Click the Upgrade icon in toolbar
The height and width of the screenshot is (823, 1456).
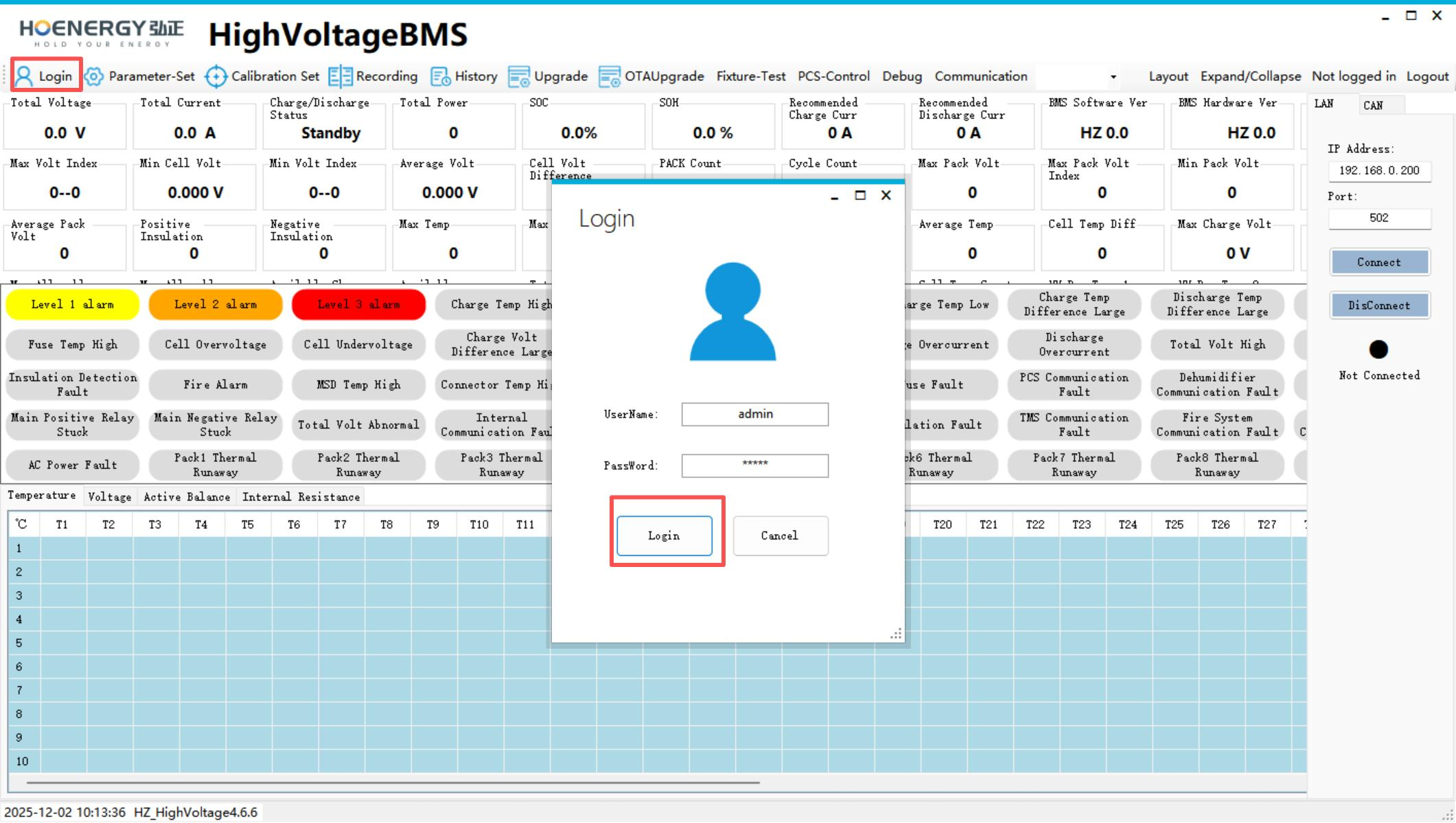518,76
